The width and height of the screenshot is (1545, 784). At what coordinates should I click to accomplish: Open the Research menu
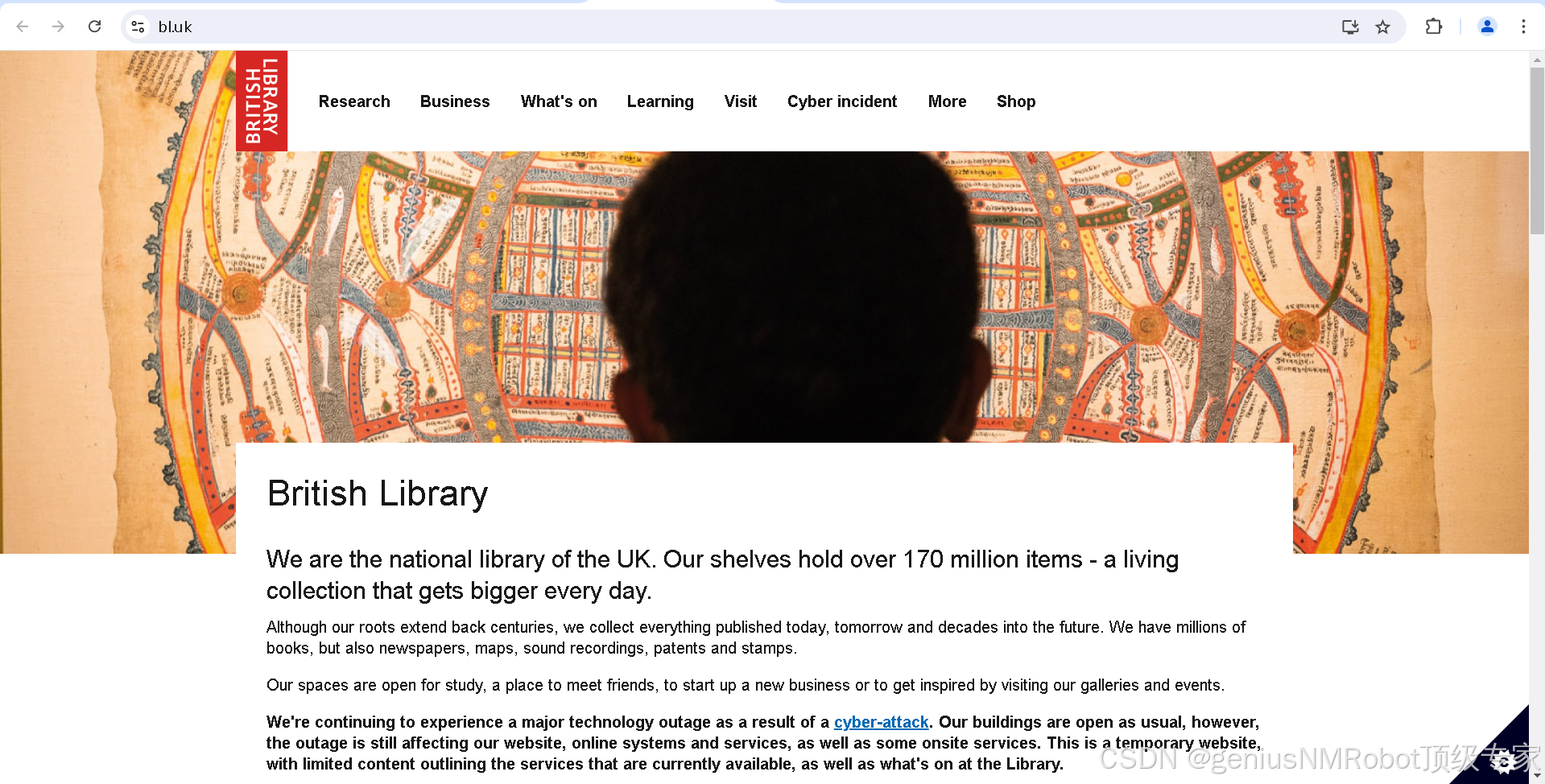tap(354, 101)
